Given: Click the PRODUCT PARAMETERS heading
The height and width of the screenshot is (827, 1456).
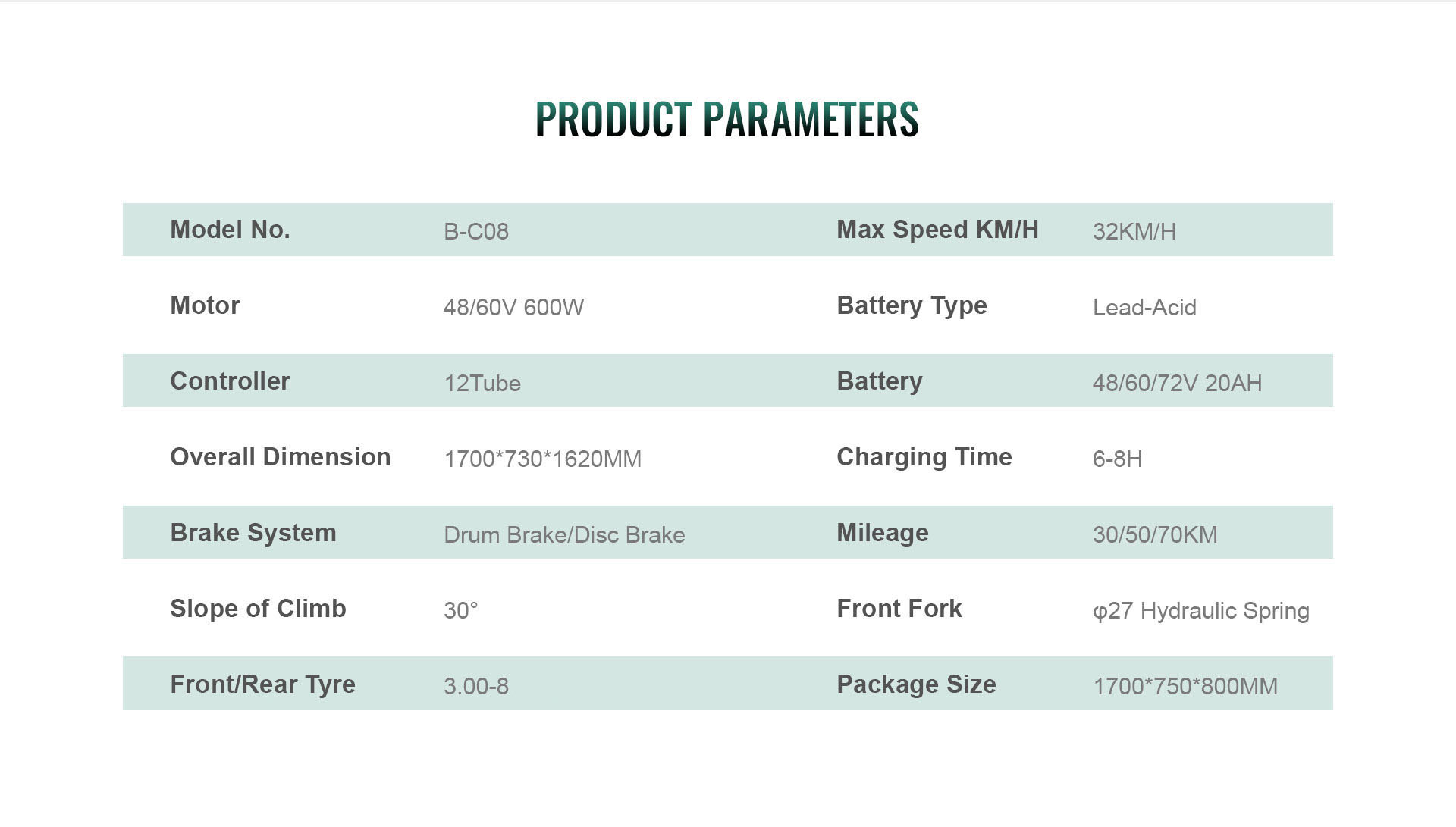Looking at the screenshot, I should 726,120.
